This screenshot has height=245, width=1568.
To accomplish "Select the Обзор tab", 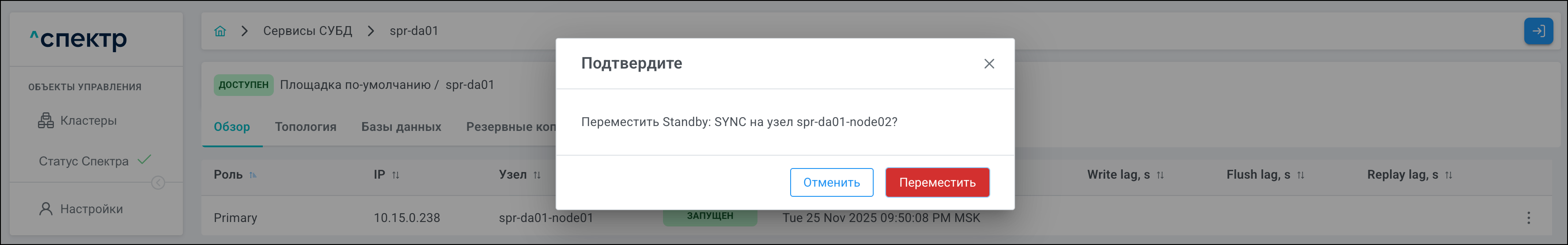I will [x=232, y=127].
